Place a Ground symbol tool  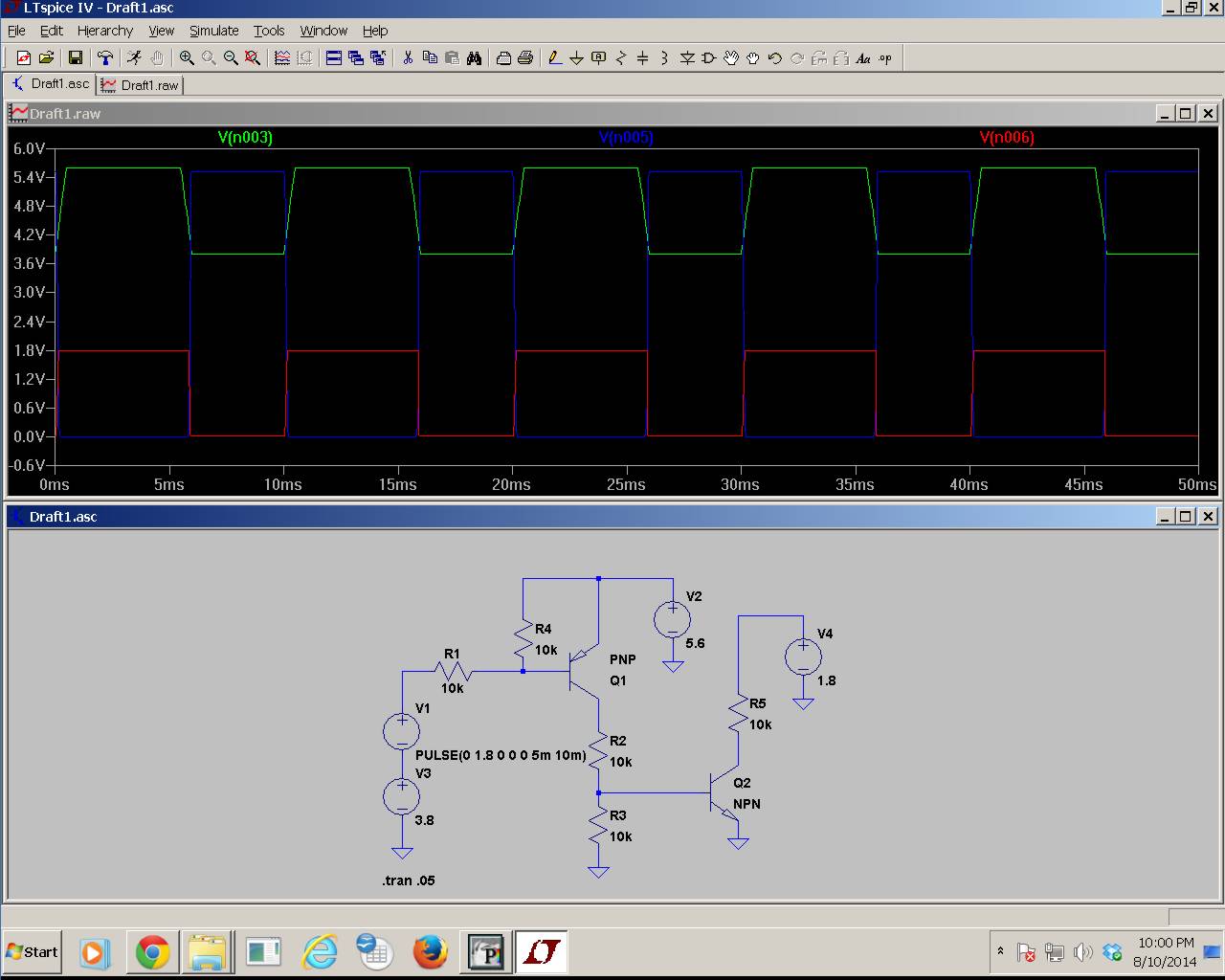click(x=577, y=58)
